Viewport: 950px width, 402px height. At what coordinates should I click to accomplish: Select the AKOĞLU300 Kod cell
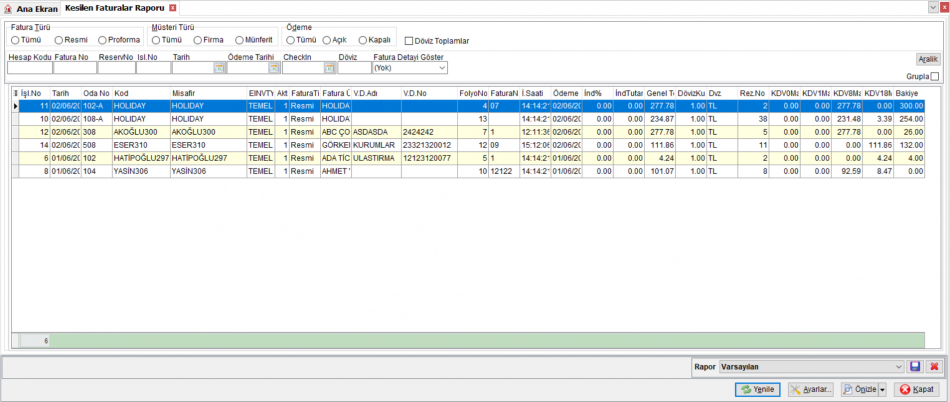pos(141,133)
